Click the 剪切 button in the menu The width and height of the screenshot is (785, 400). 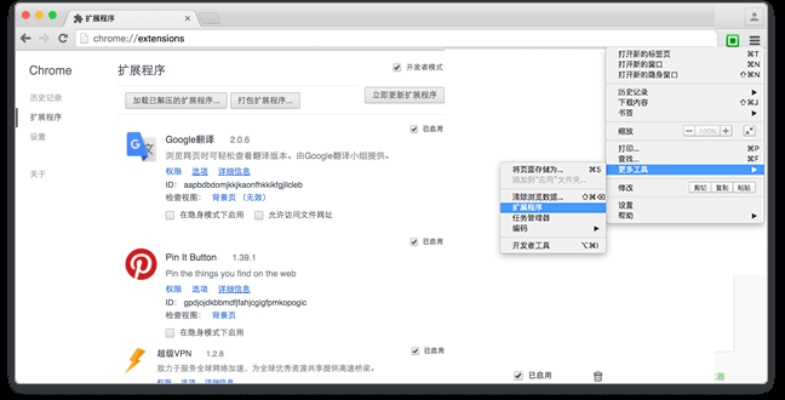pos(699,188)
